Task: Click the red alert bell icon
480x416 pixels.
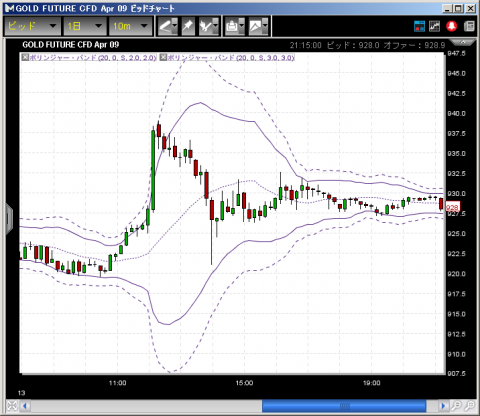Action: tap(452, 26)
